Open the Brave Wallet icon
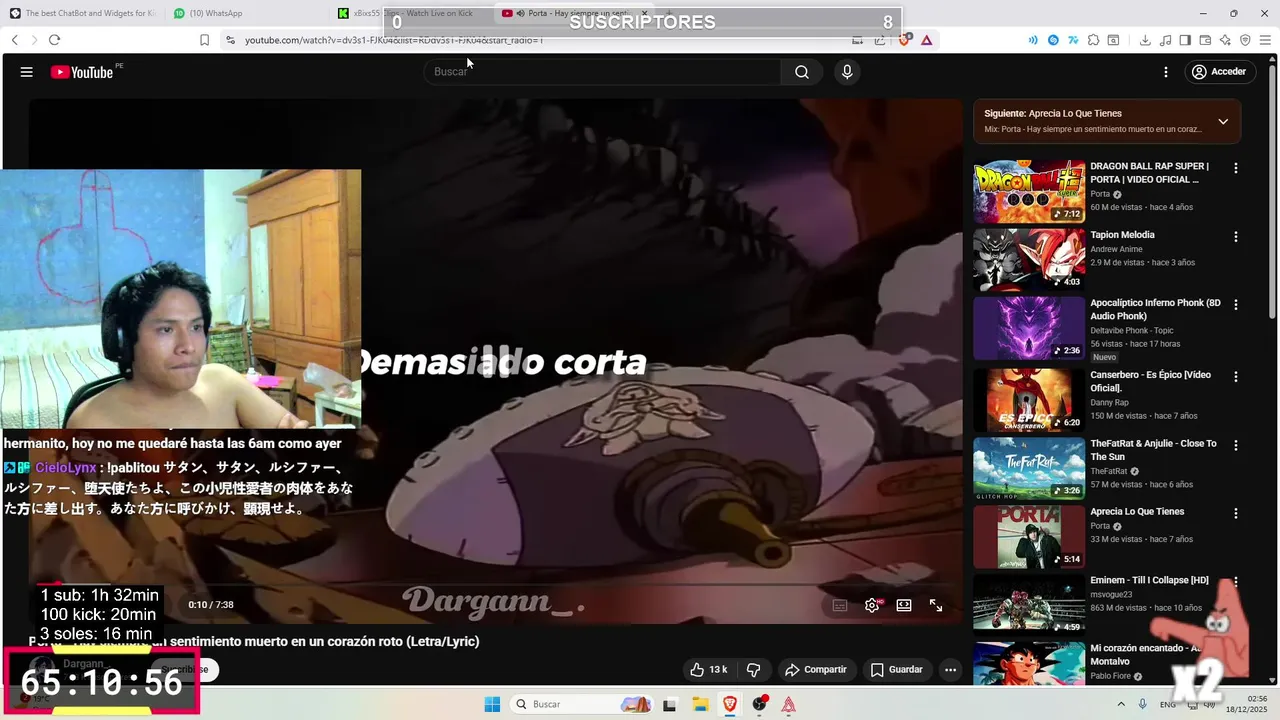 [x=1205, y=40]
